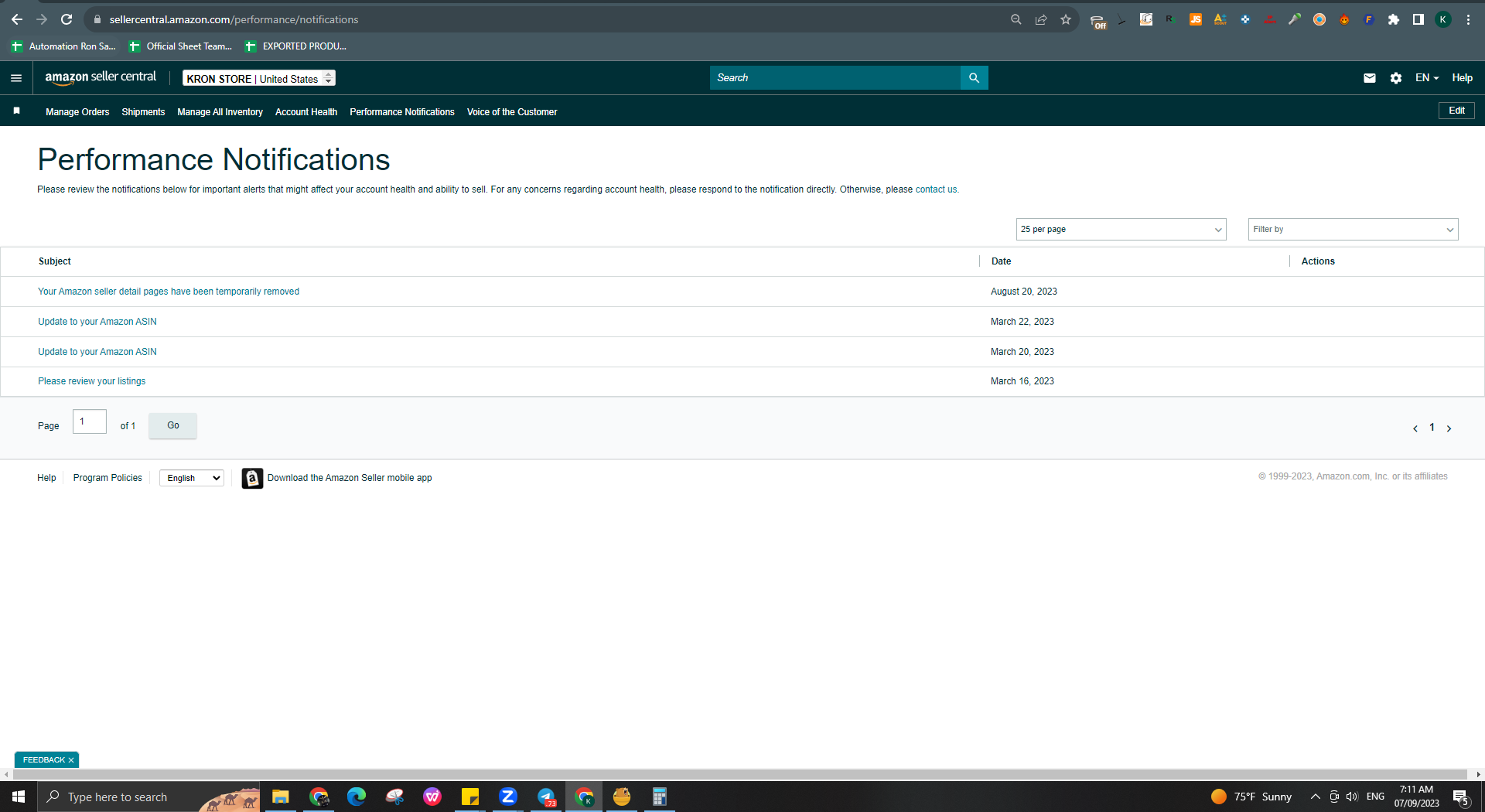Click the bookmark flag icon in nav bar
1485x812 pixels.
[16, 111]
